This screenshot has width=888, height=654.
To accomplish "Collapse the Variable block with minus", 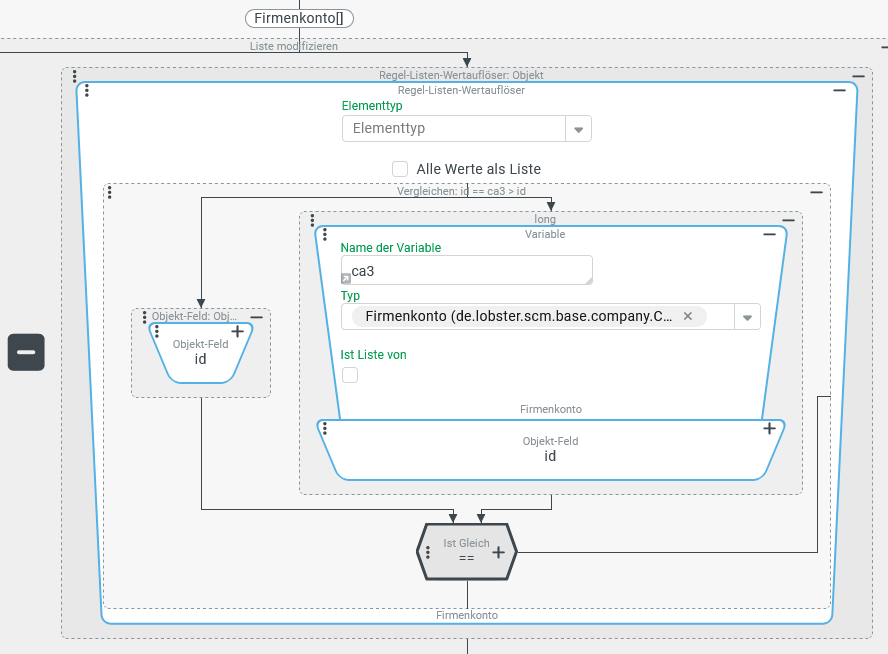I will click(769, 234).
